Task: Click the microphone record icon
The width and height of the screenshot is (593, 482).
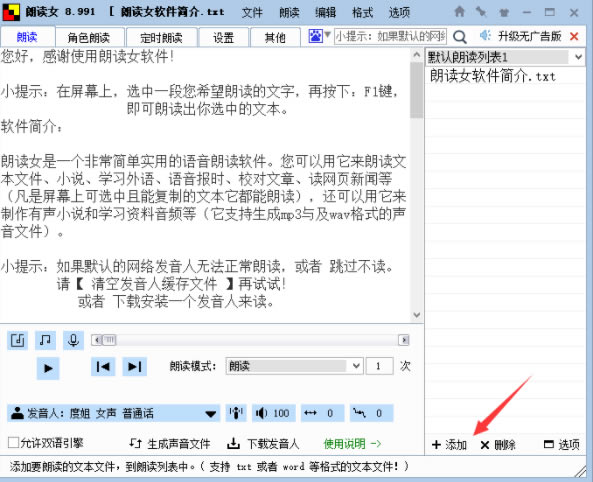Action: [x=73, y=340]
